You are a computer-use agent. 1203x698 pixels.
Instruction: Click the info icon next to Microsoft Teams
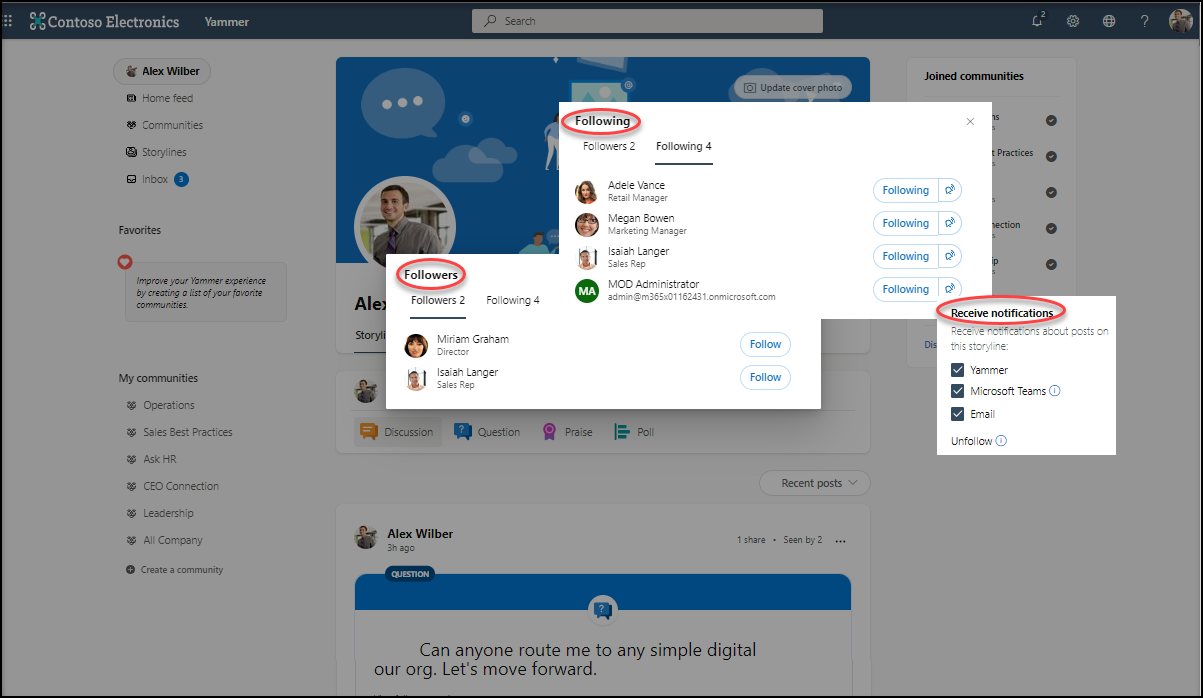click(1055, 391)
